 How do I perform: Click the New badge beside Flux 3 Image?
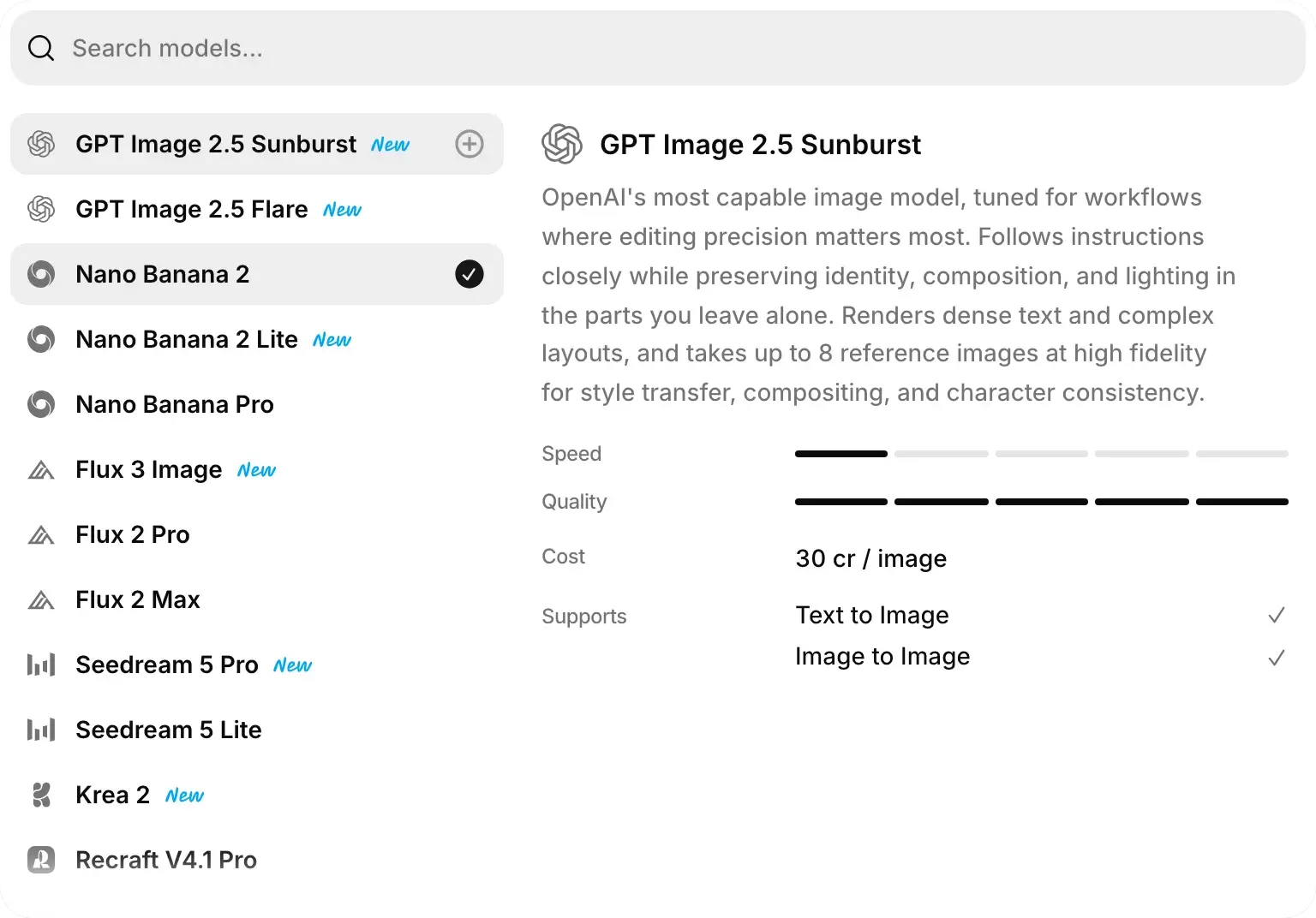coord(257,470)
